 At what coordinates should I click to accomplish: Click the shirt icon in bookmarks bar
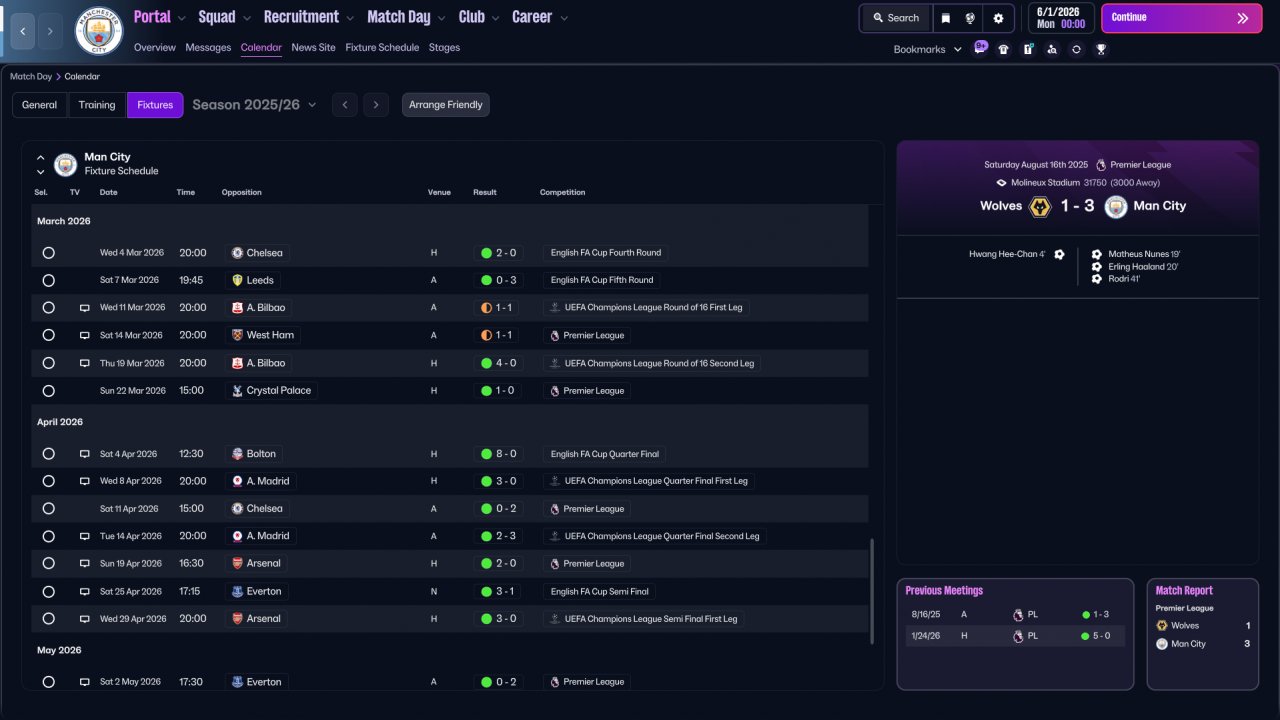(1004, 49)
